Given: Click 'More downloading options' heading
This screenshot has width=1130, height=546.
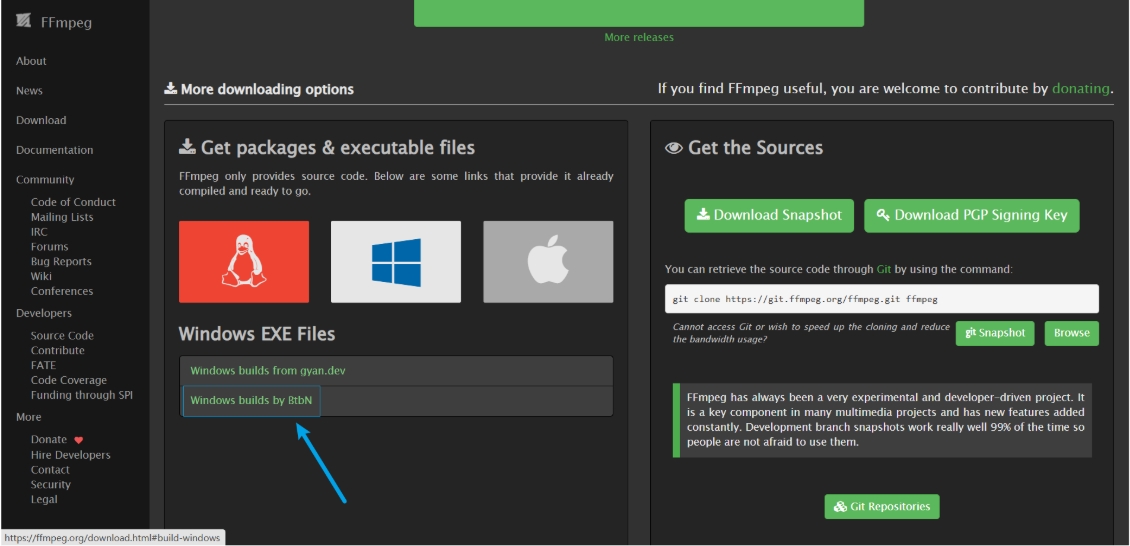Looking at the screenshot, I should click(259, 89).
